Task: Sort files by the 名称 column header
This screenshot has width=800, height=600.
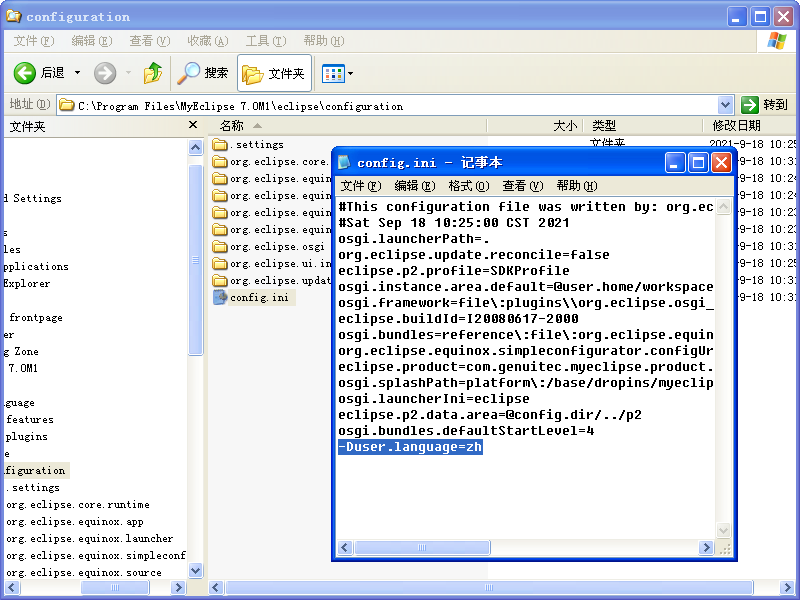Action: pos(232,126)
